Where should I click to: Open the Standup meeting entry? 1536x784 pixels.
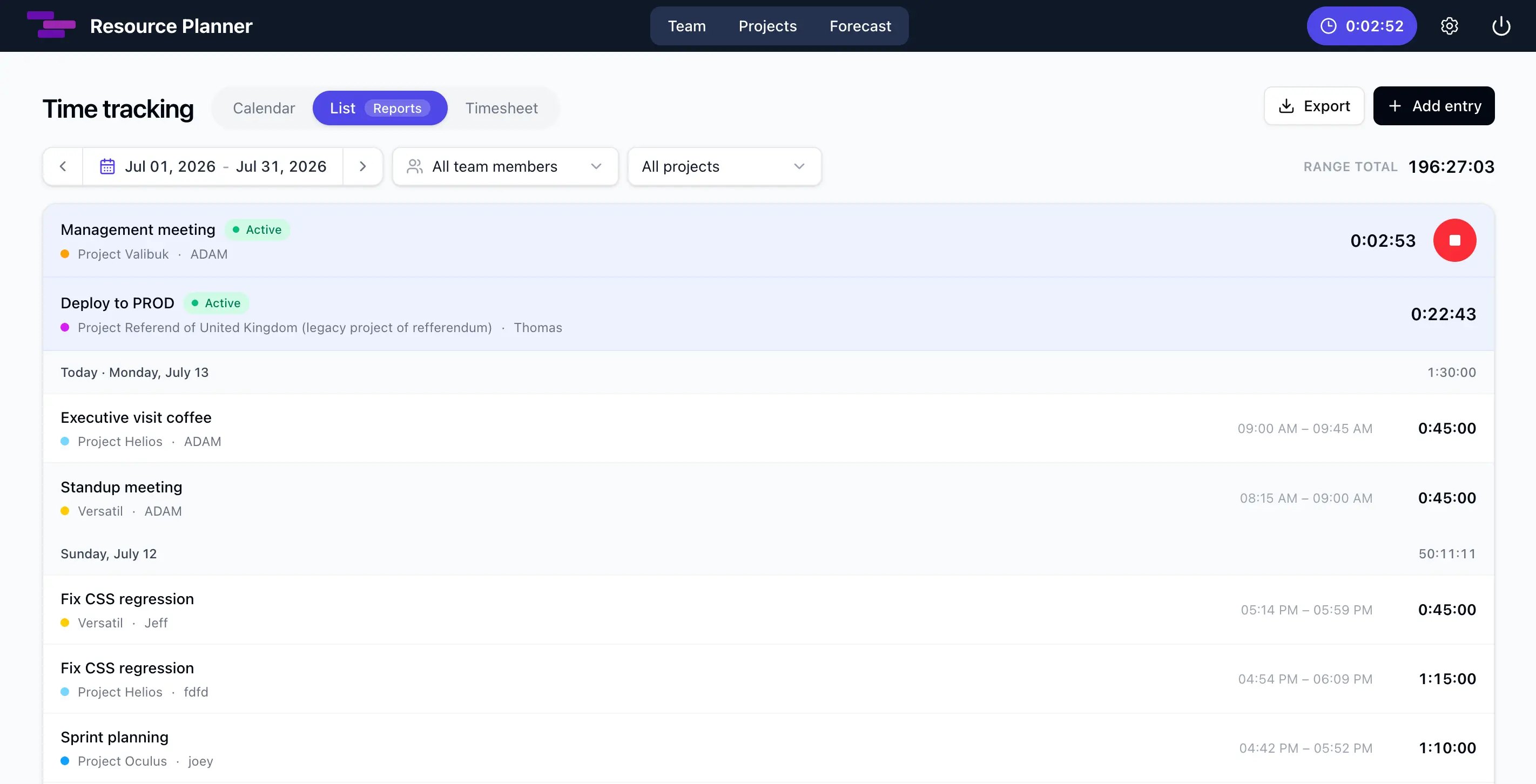pyautogui.click(x=768, y=498)
